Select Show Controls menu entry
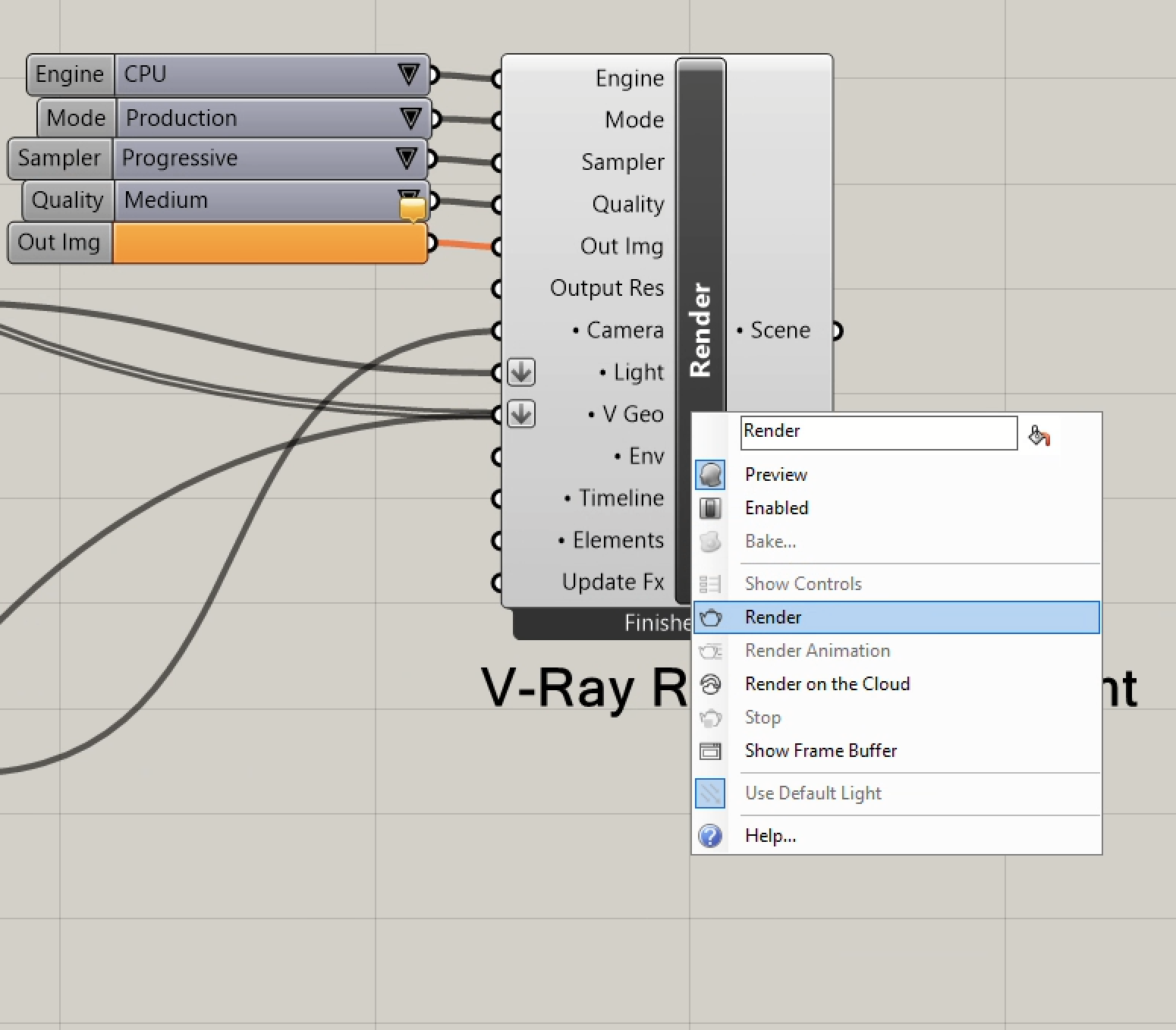 (x=897, y=584)
